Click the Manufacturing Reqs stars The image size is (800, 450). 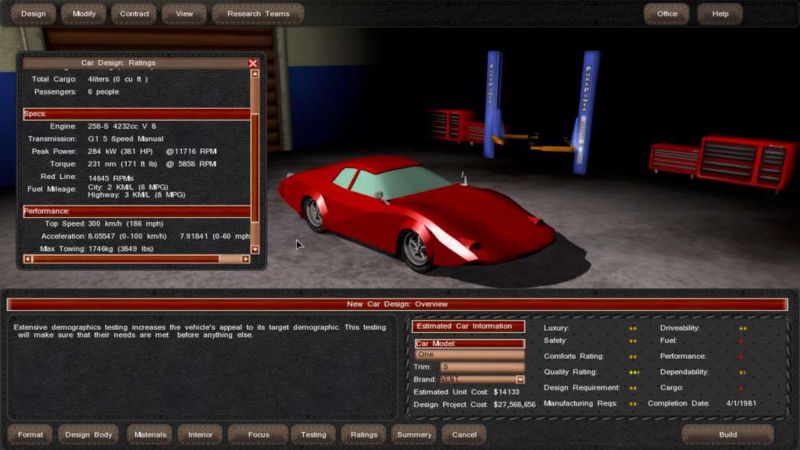pos(633,404)
